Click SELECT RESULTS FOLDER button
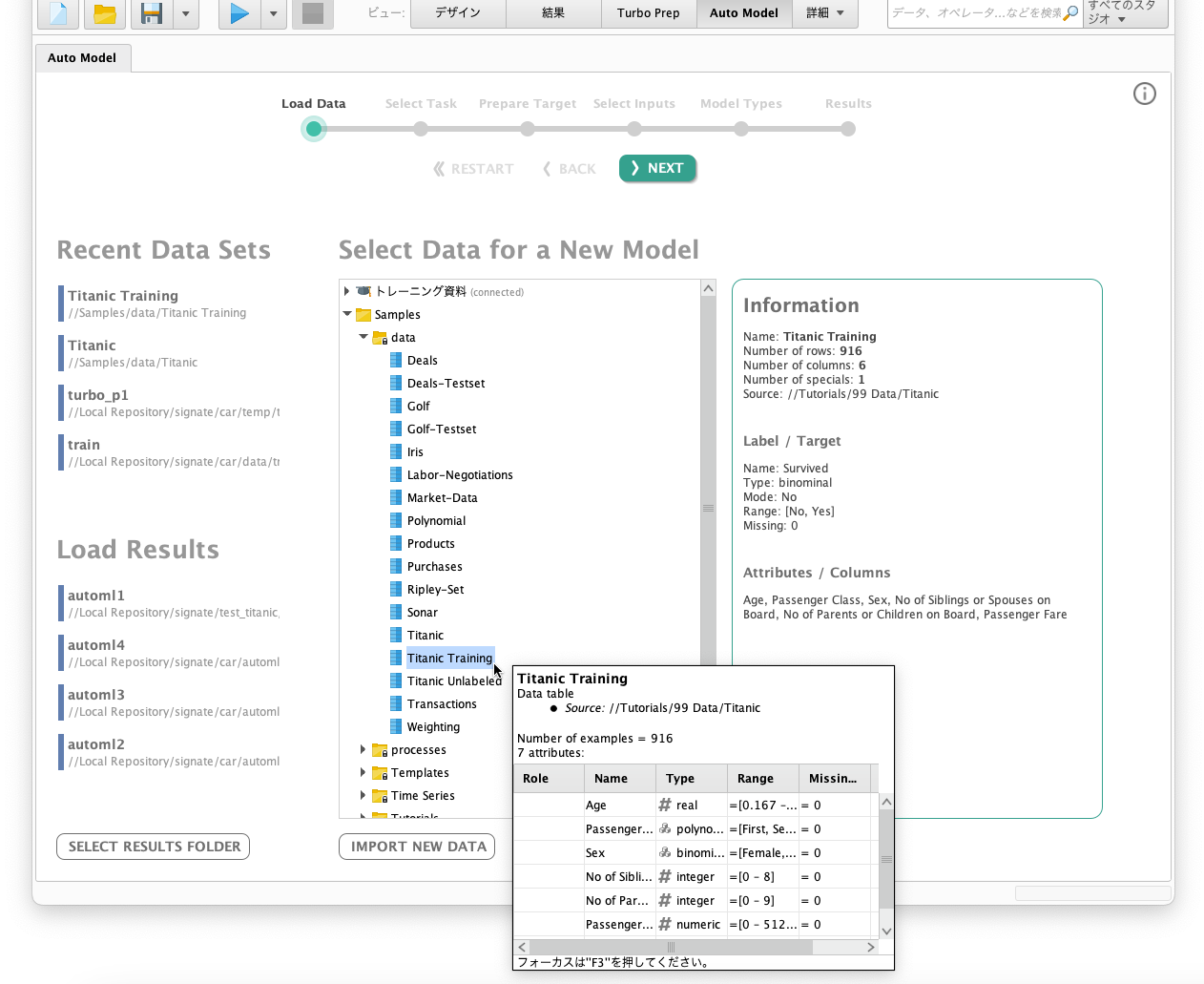The image size is (1204, 984). coord(154,847)
